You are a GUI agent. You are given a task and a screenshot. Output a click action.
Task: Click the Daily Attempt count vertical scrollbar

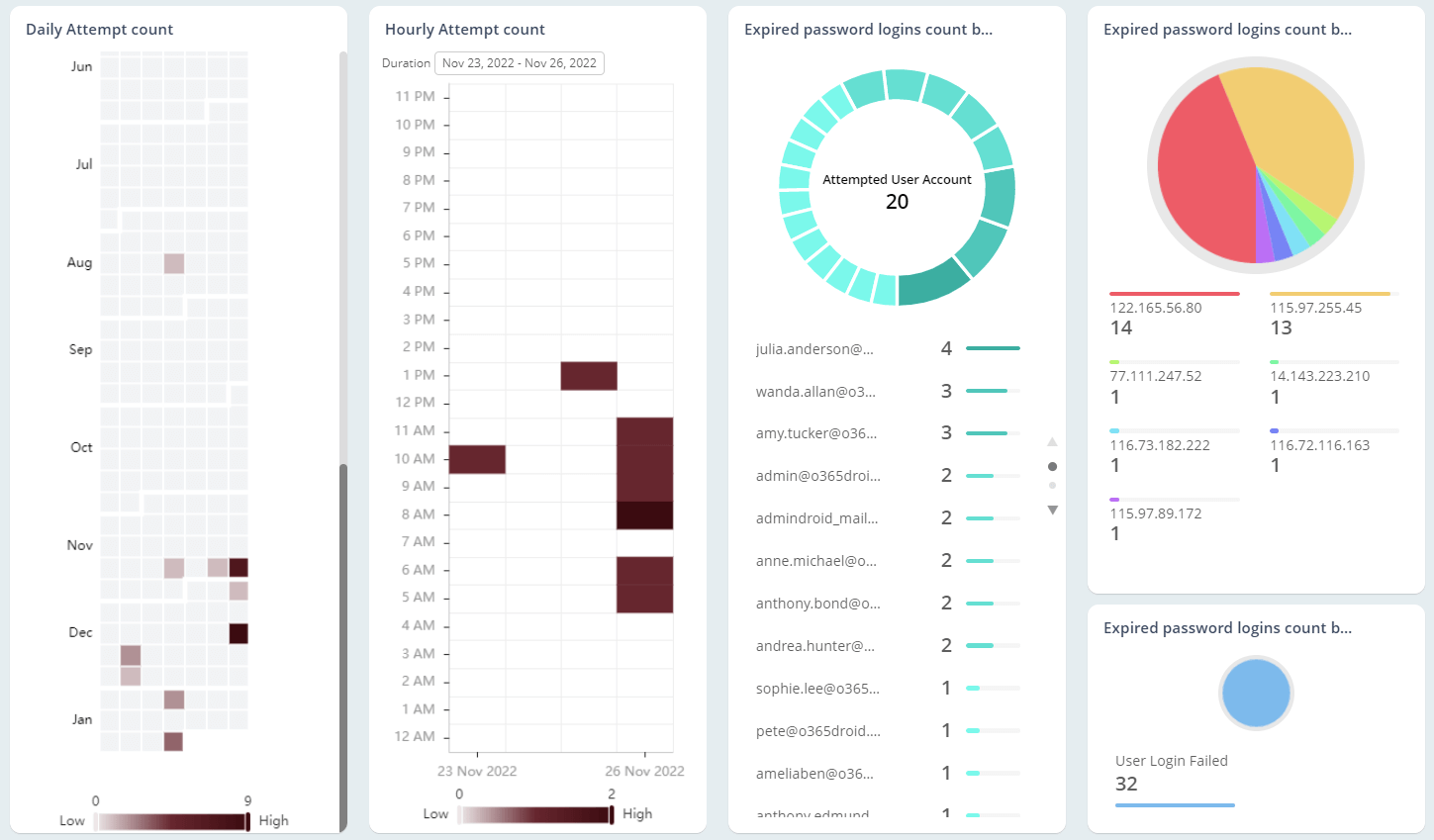coord(343,643)
